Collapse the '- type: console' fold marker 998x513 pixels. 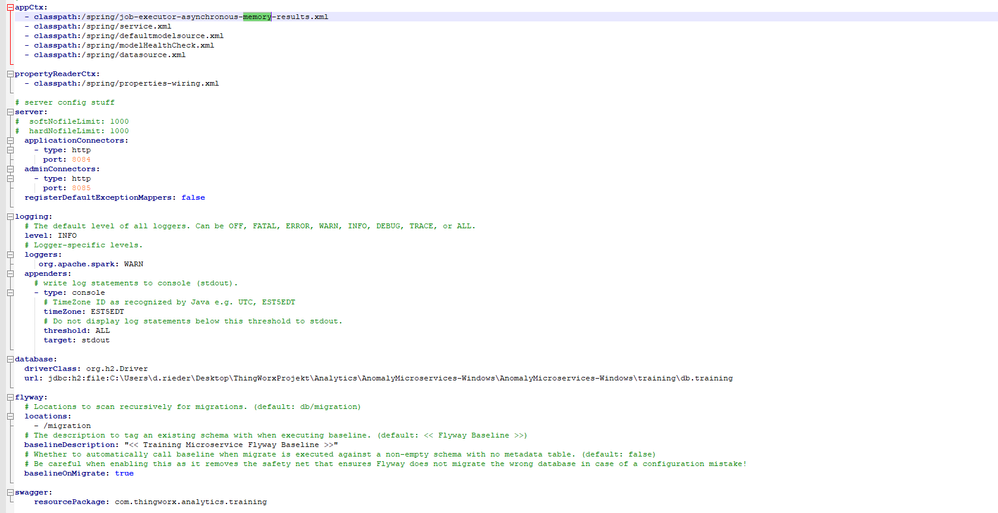[10, 293]
